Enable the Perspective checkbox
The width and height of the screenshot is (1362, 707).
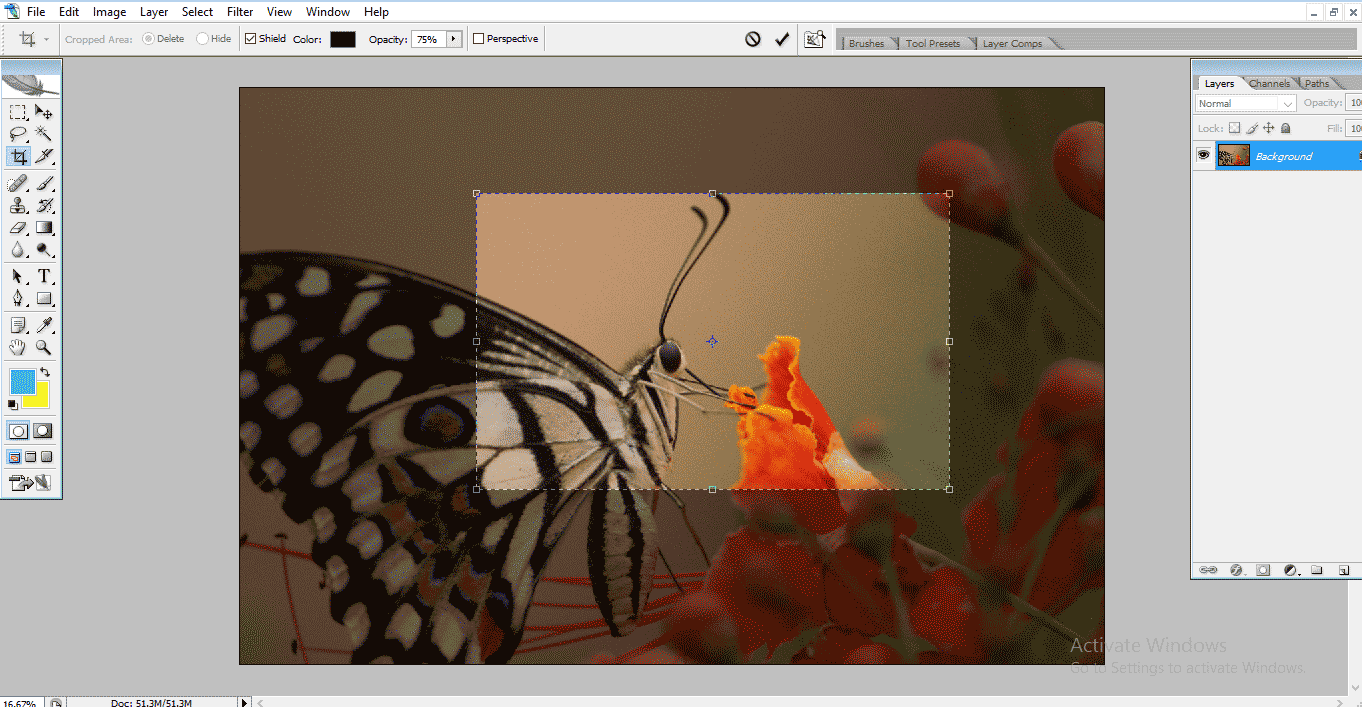[x=479, y=39]
